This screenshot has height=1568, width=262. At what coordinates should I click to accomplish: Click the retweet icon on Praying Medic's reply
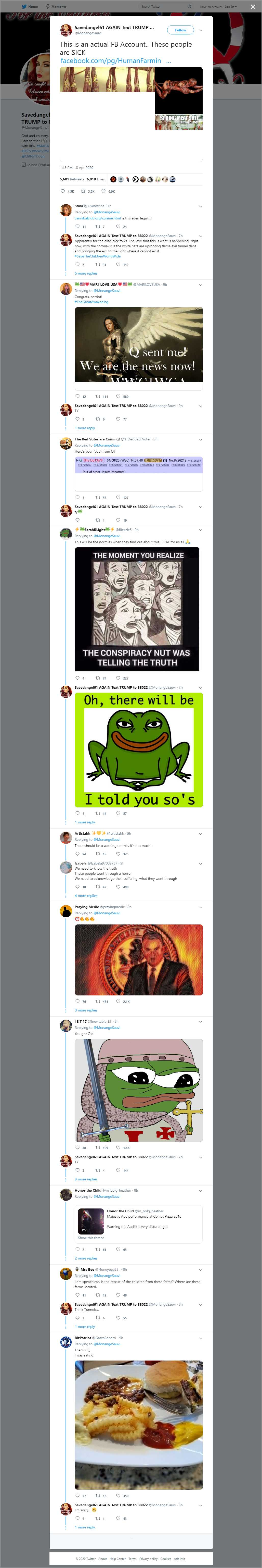98,1001
